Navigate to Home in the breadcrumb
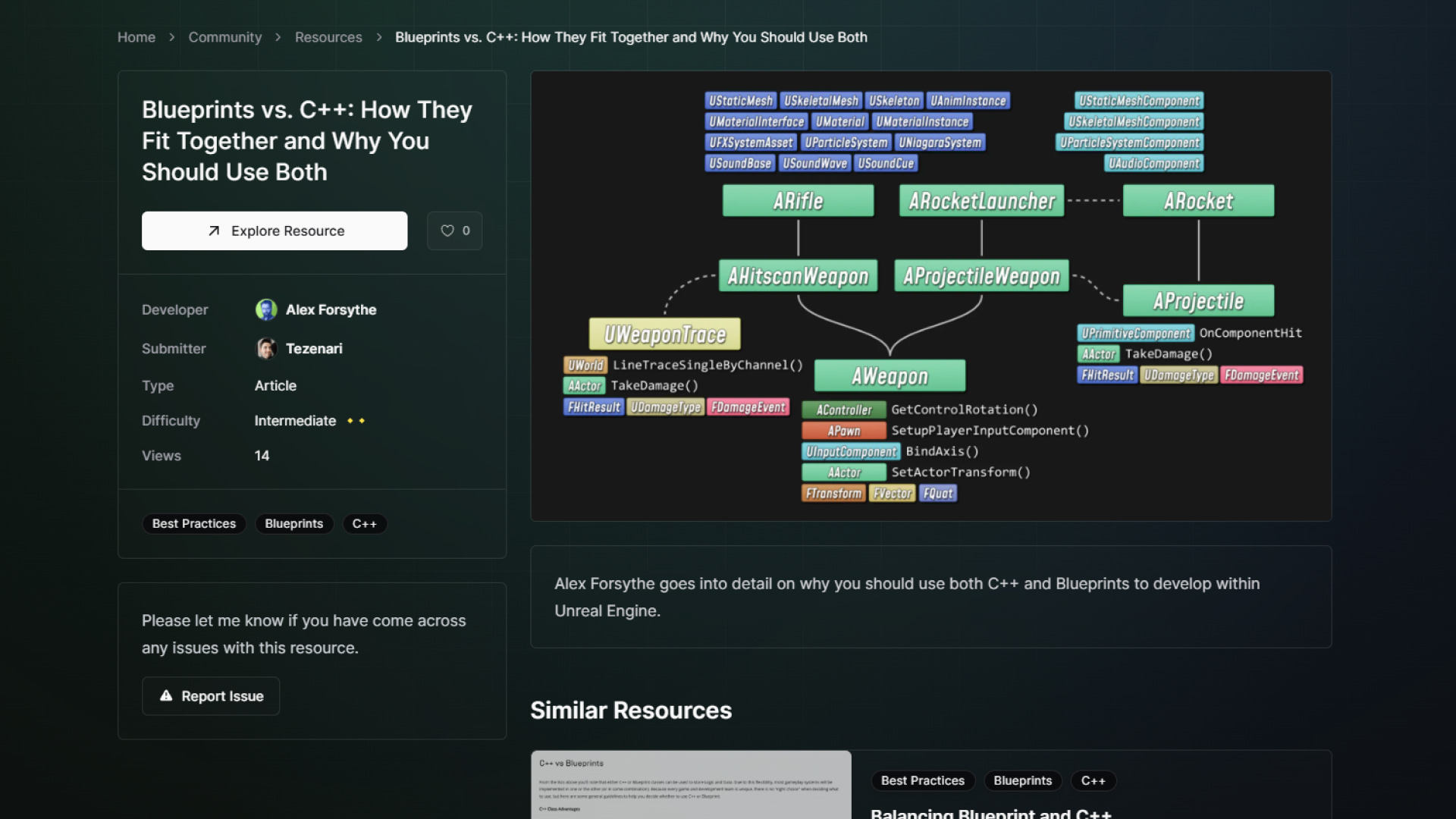This screenshot has width=1456, height=819. point(136,36)
